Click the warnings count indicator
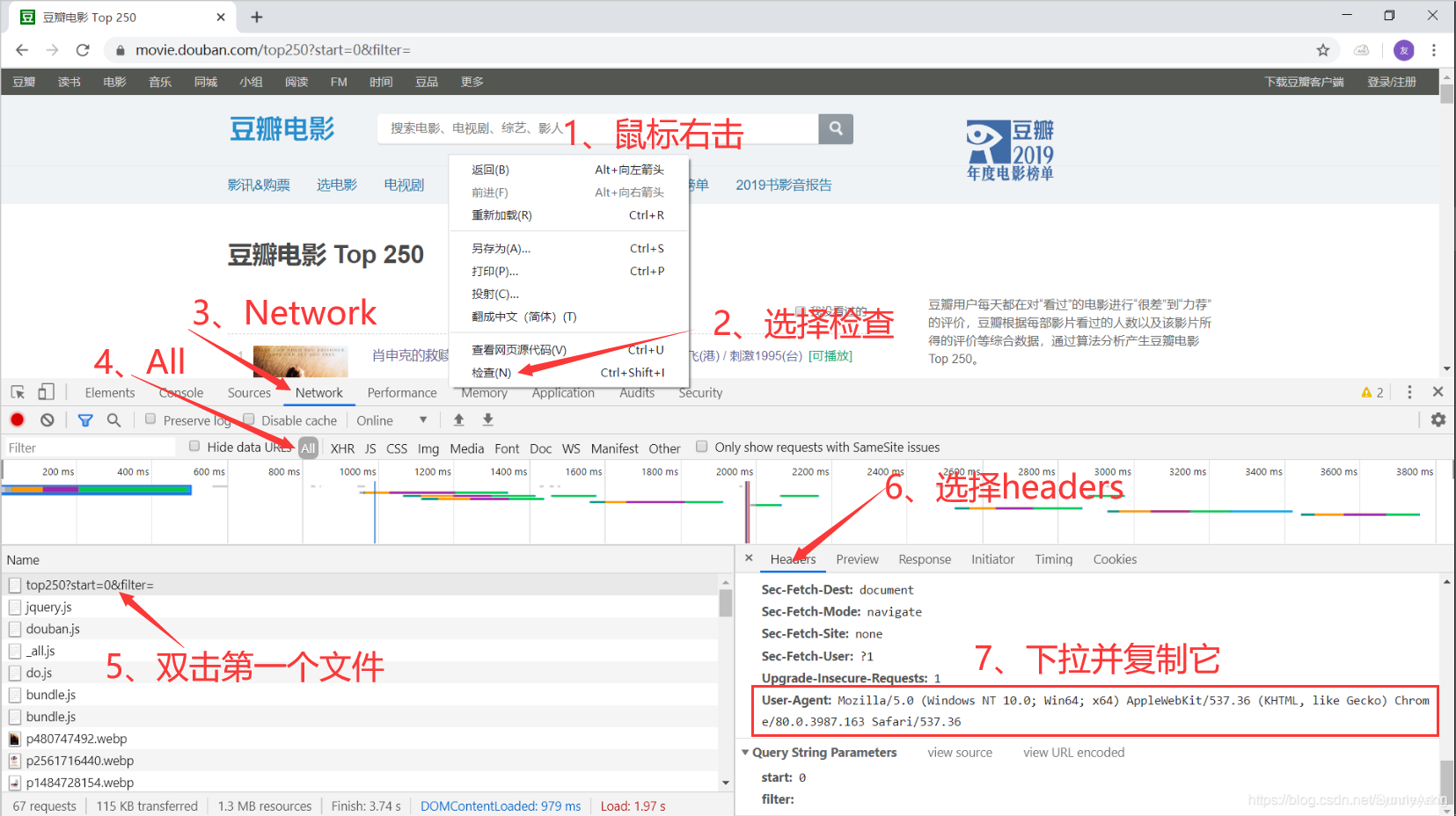The image size is (1456, 816). pos(1372,392)
